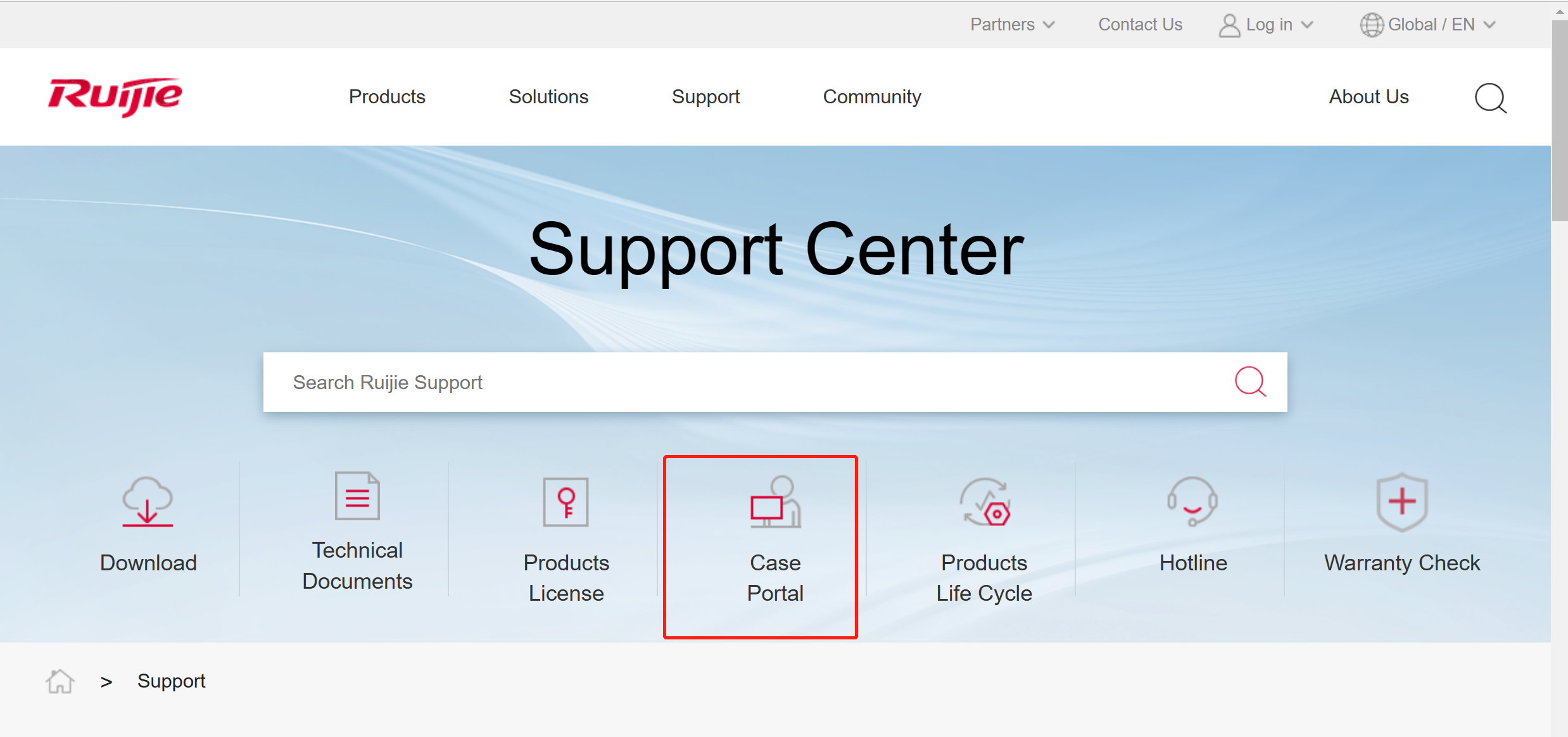Open the Technical Documents page icon
1568x737 pixels.
[x=357, y=496]
